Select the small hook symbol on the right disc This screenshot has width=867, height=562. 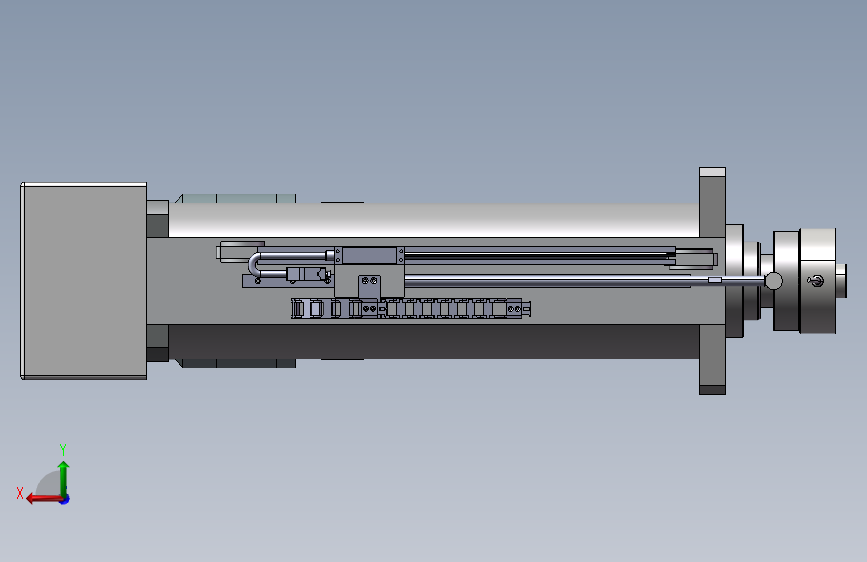coord(815,281)
